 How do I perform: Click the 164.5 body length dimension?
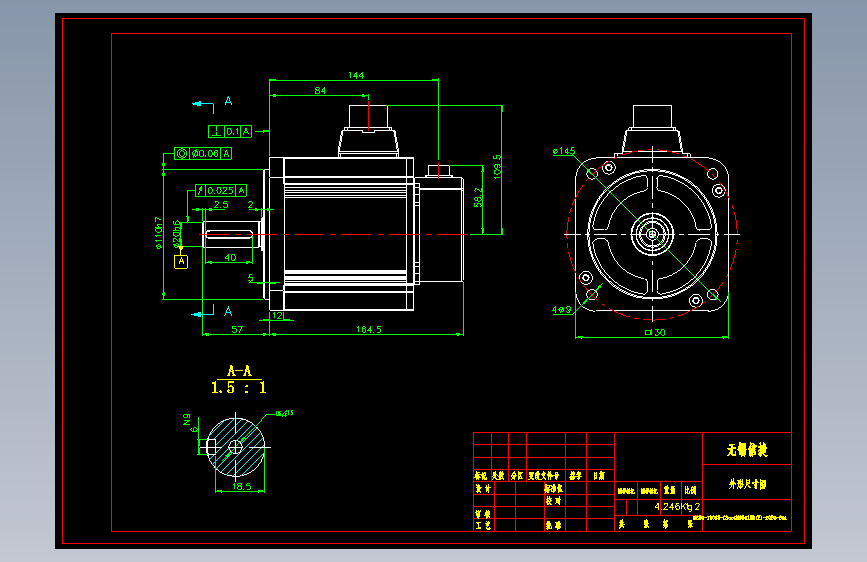click(x=369, y=330)
